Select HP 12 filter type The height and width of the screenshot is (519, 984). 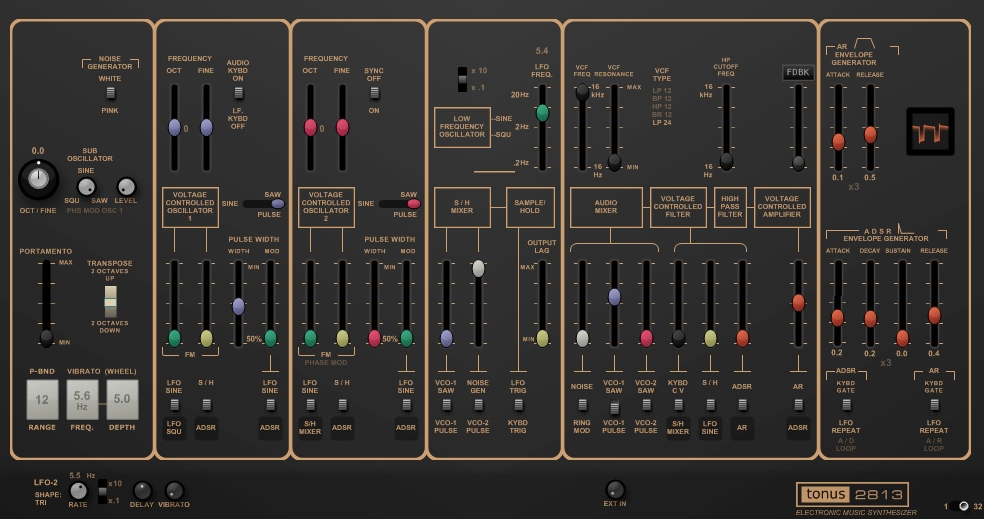click(x=662, y=106)
